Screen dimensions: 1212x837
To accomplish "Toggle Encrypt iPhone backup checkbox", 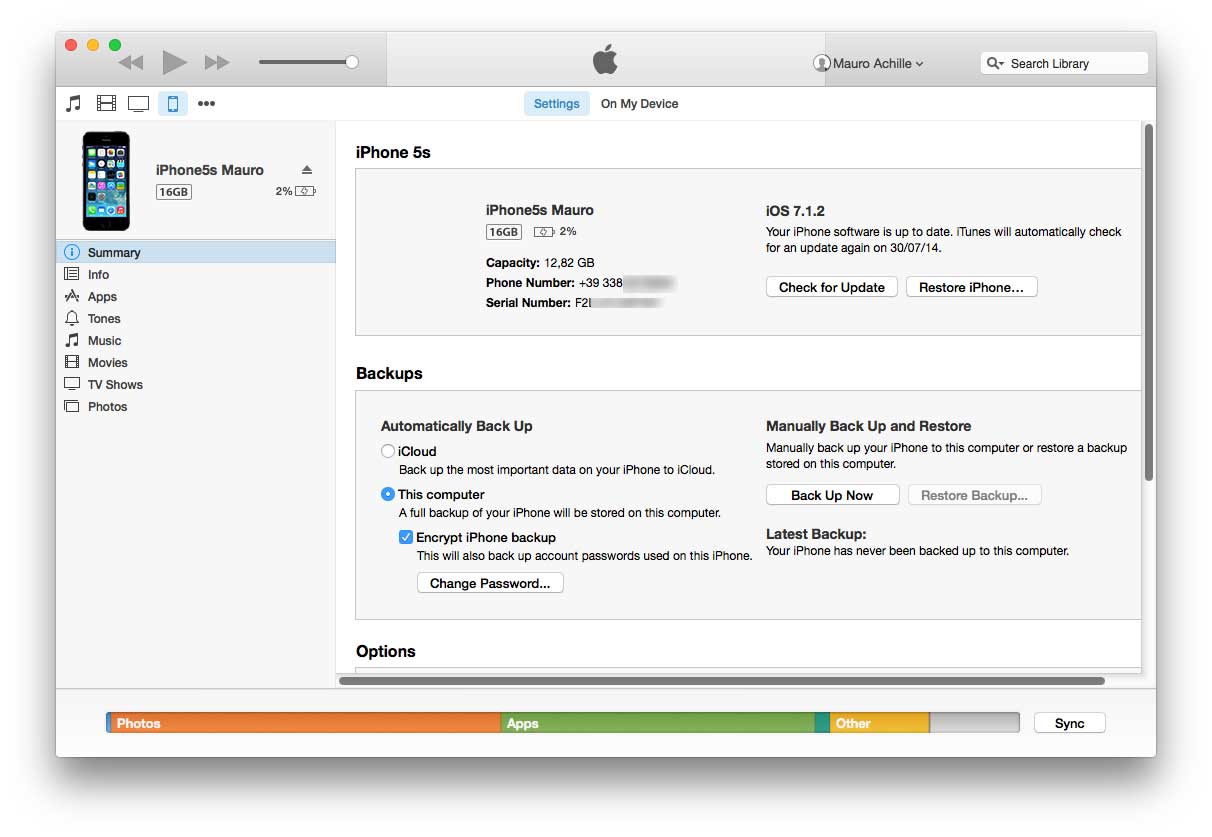I will [x=405, y=537].
